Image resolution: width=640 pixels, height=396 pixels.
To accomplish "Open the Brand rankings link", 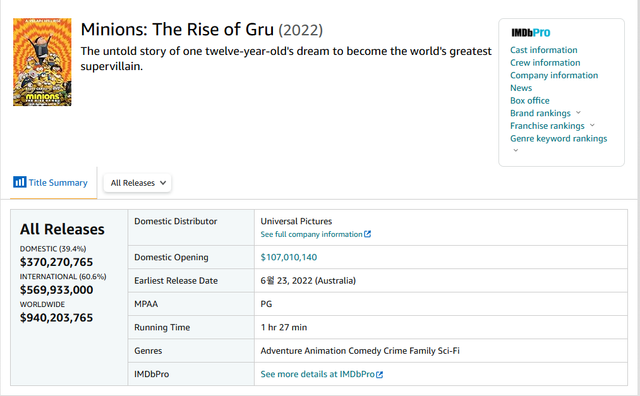I will tap(540, 113).
